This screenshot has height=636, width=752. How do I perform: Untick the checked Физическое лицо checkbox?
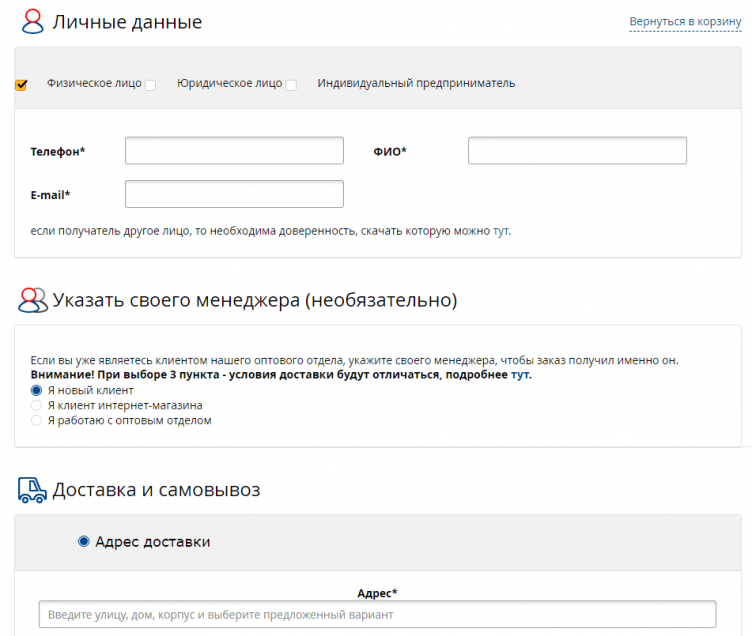21,85
